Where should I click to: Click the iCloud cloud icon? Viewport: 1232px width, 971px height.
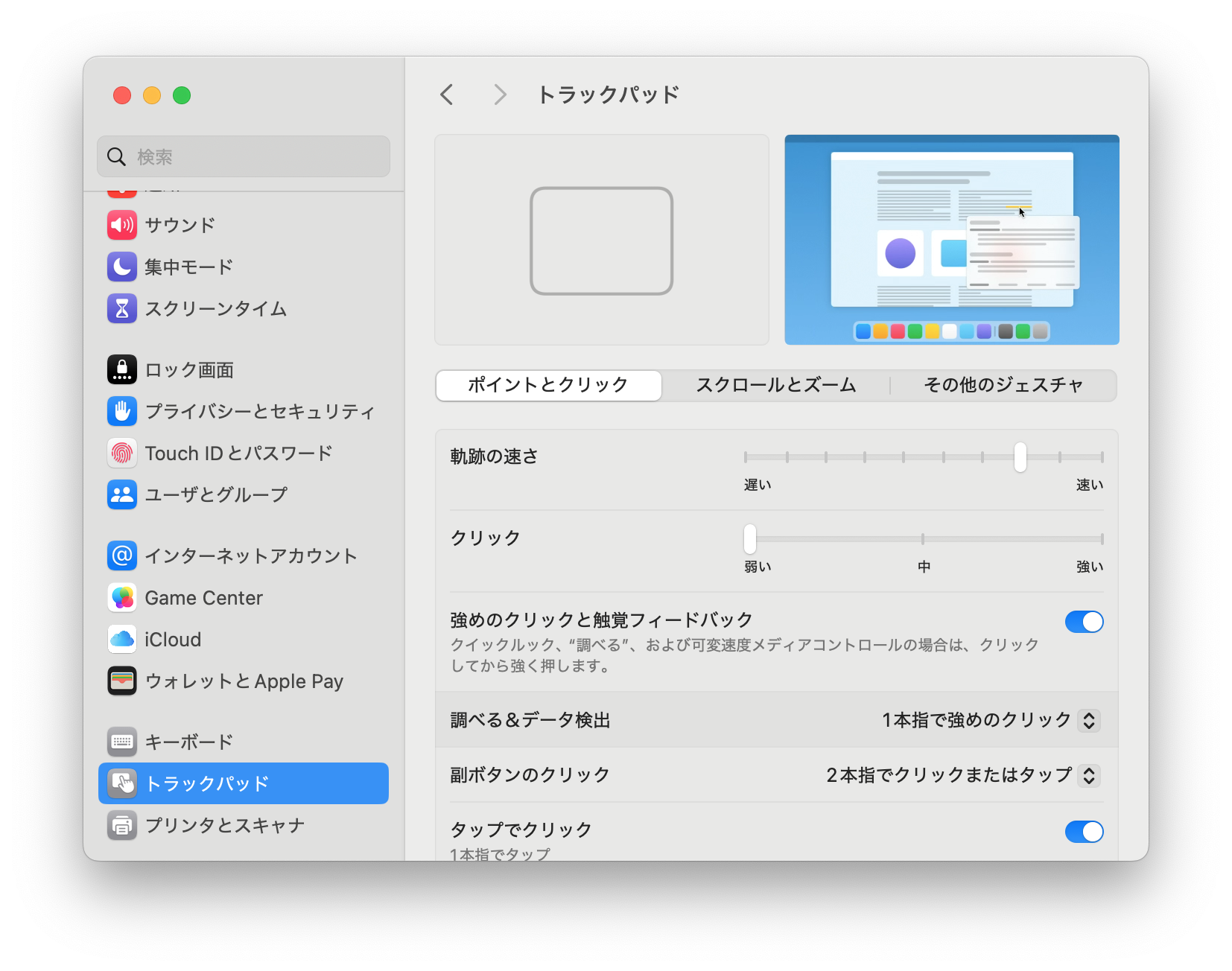tap(122, 639)
